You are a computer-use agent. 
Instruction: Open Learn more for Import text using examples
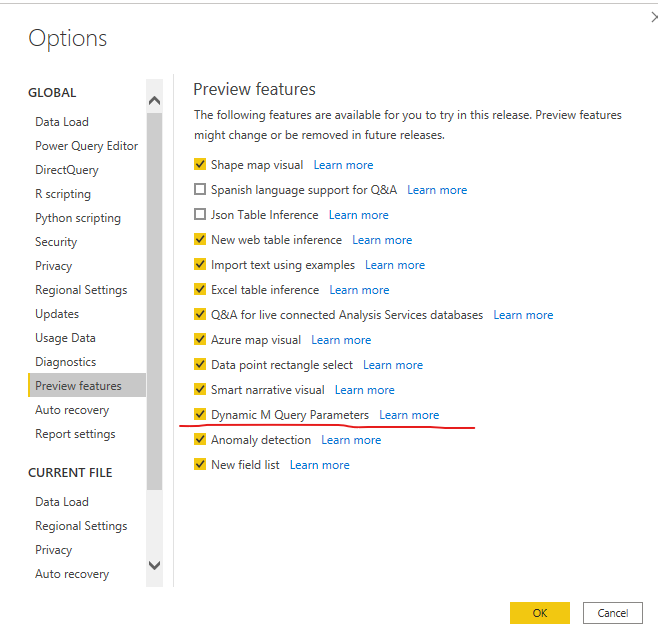coord(395,265)
